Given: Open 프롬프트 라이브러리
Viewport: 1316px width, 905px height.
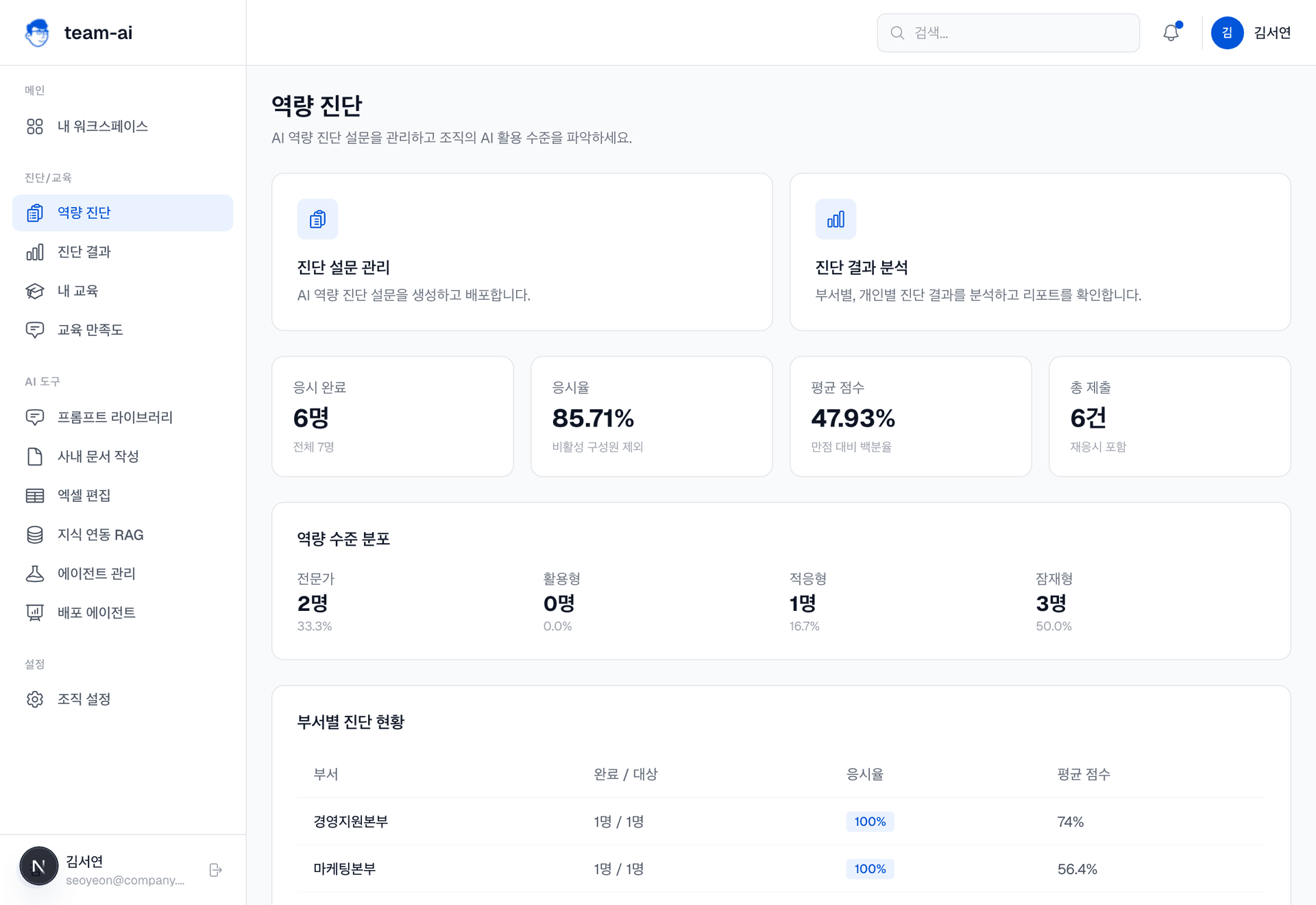Looking at the screenshot, I should pyautogui.click(x=123, y=417).
